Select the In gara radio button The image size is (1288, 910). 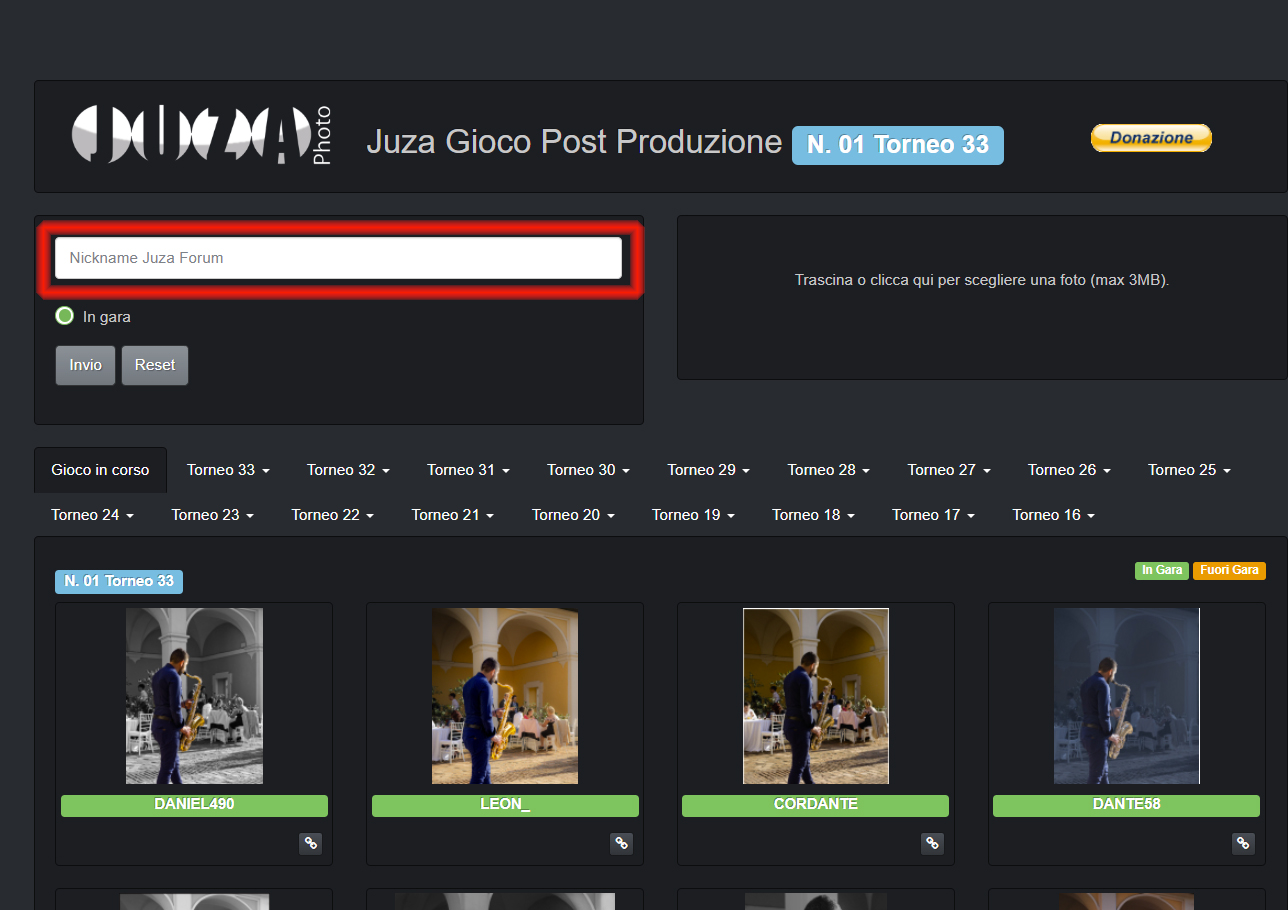pyautogui.click(x=65, y=316)
